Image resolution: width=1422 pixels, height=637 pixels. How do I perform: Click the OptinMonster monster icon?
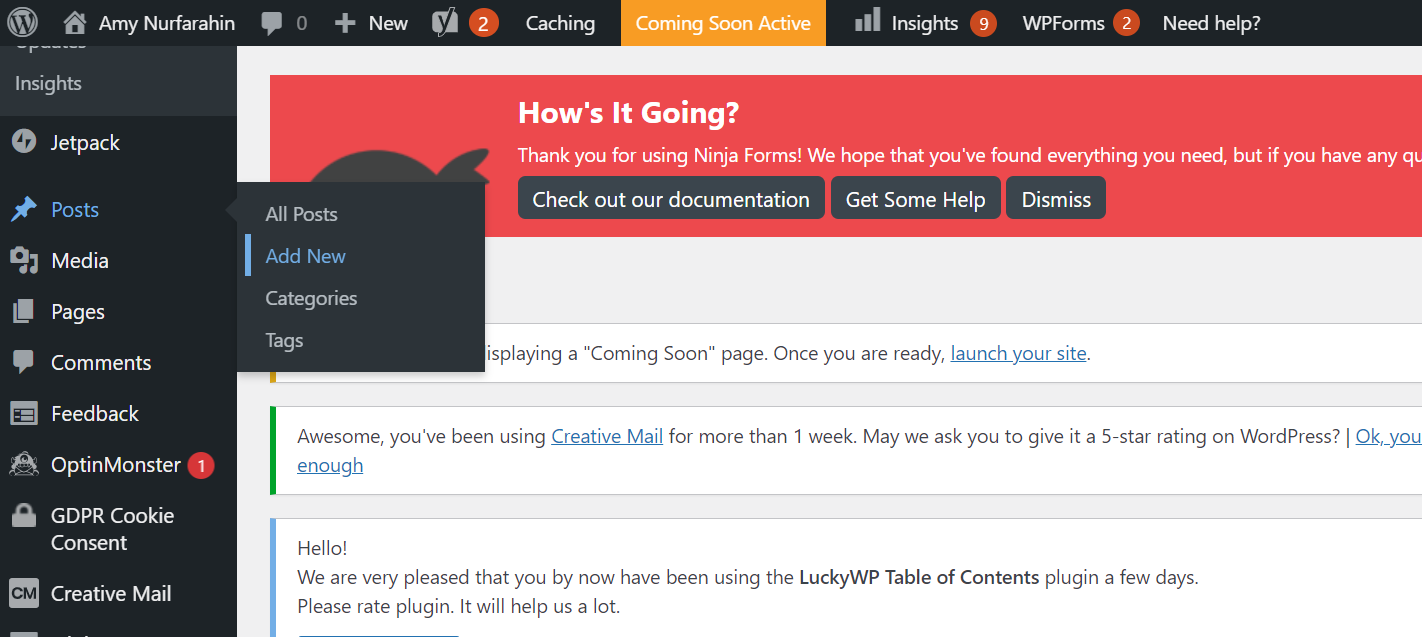point(24,464)
